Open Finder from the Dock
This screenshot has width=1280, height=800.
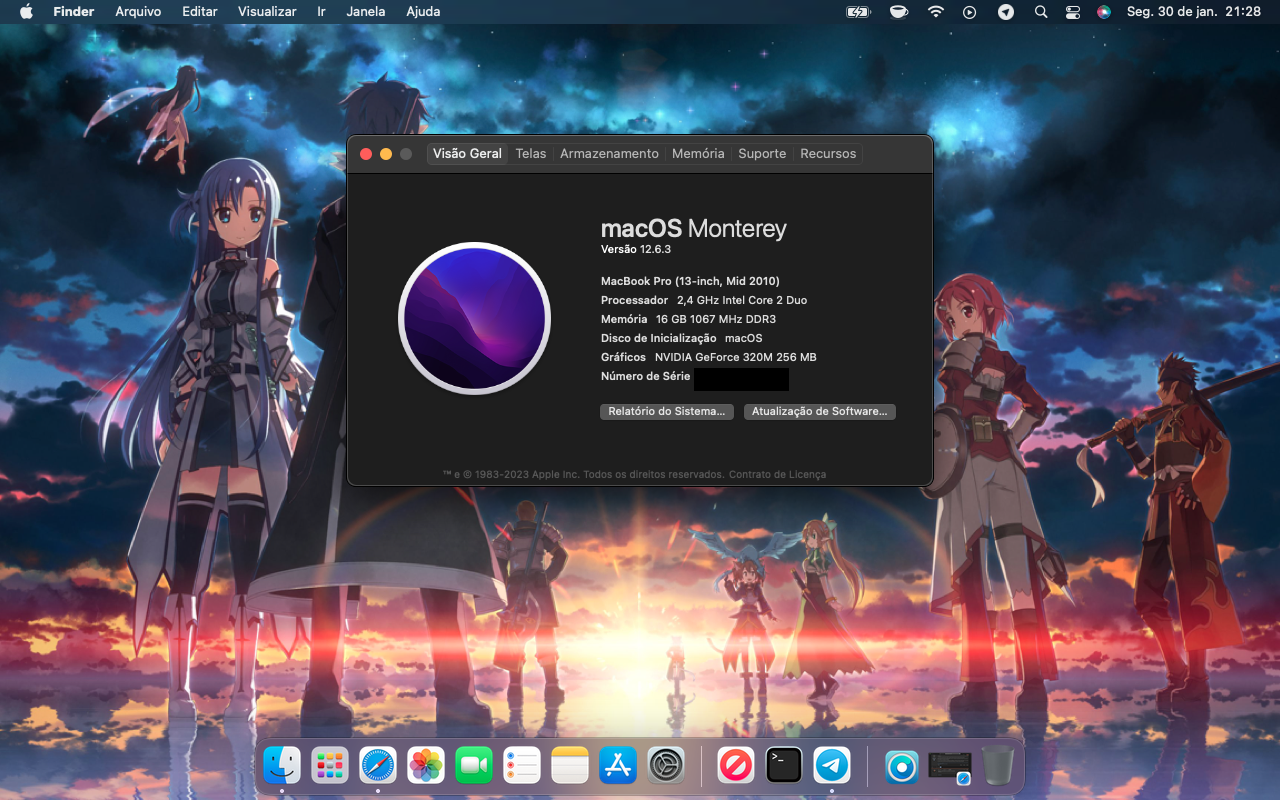point(282,766)
